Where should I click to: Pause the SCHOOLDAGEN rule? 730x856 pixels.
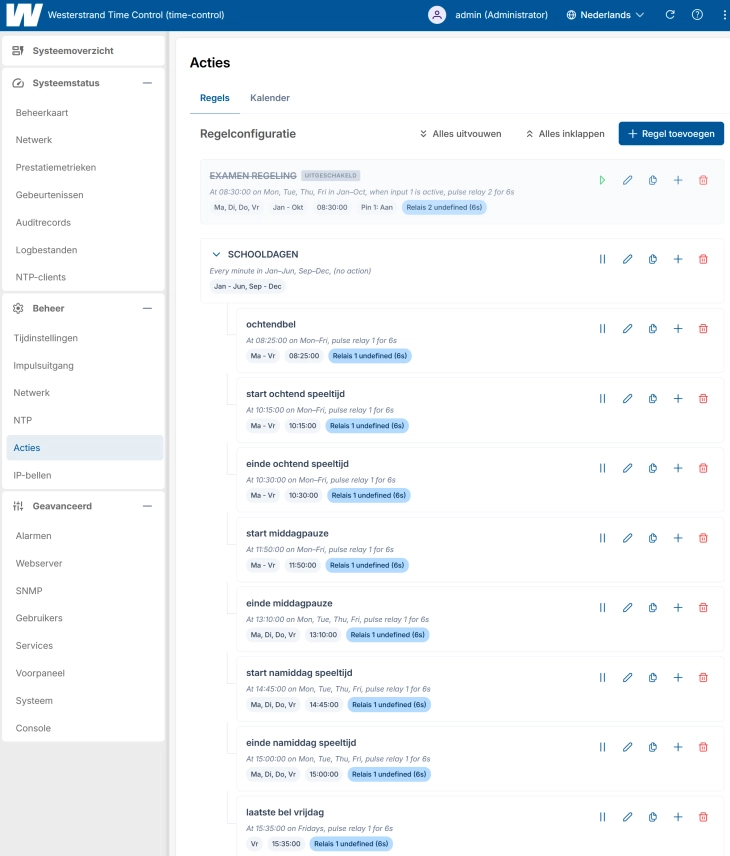602,259
